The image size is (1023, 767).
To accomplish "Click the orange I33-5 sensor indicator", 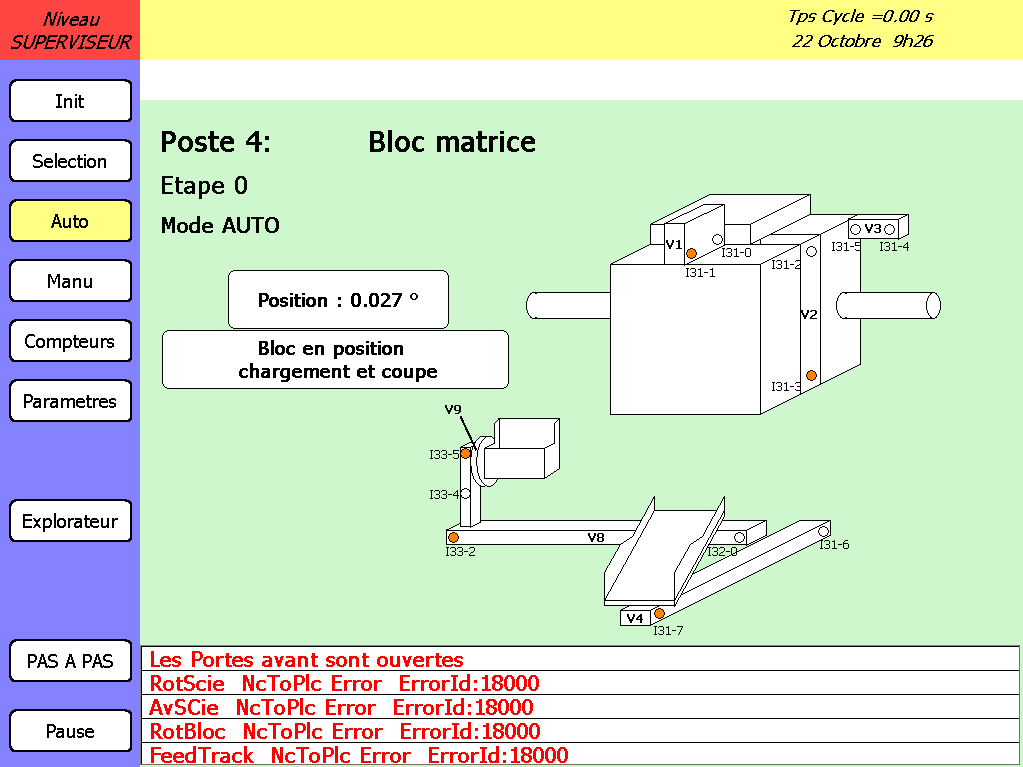I will click(465, 453).
